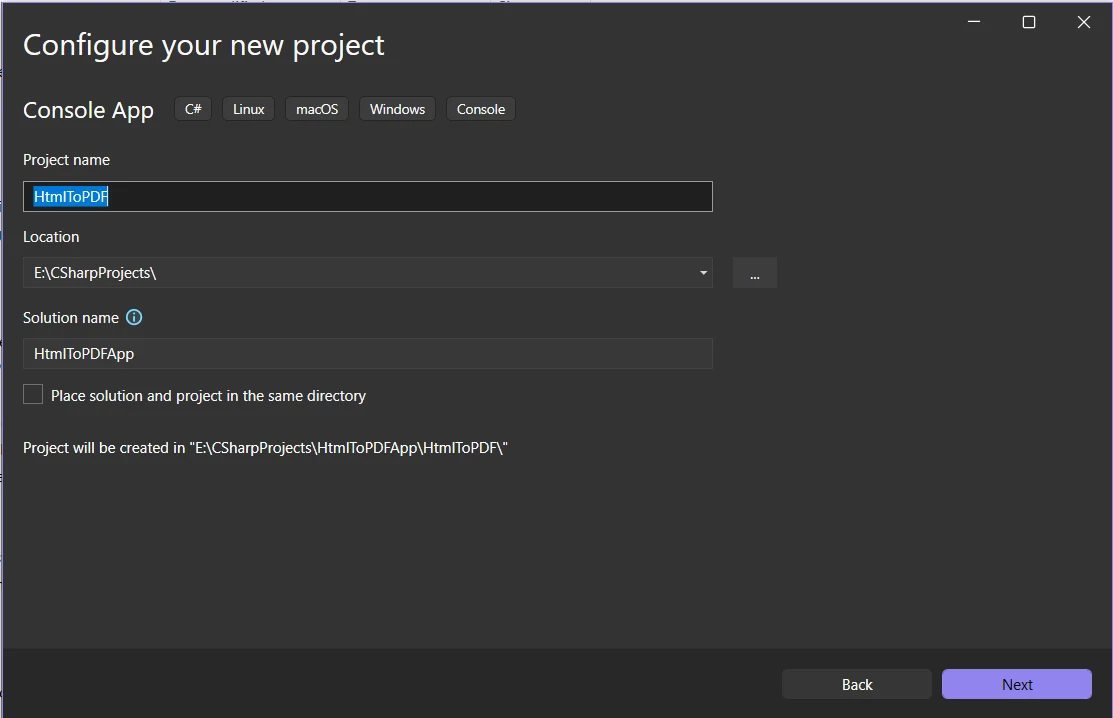The width and height of the screenshot is (1113, 718).
Task: Click the "Place solution and project" checkbox label
Action: pos(208,396)
